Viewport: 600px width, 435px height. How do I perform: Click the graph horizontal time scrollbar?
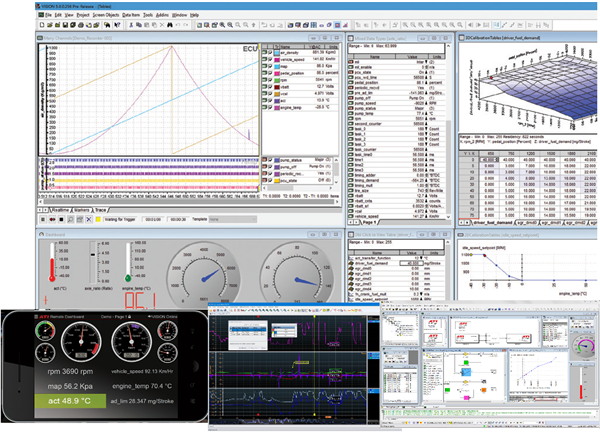pos(191,202)
